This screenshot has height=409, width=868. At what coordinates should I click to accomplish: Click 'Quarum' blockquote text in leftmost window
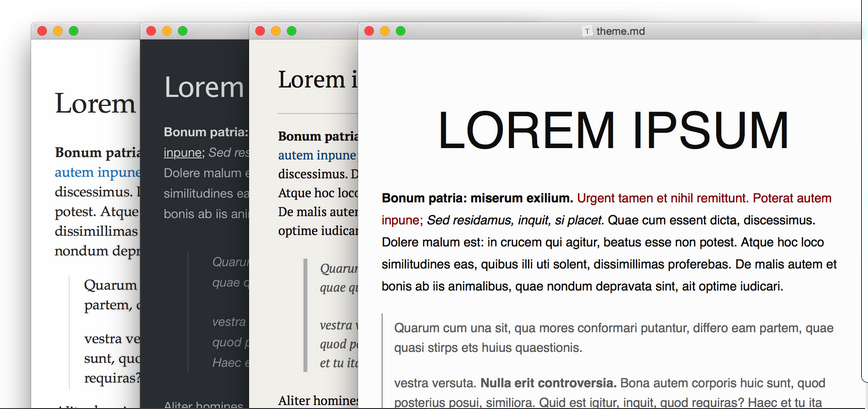110,286
